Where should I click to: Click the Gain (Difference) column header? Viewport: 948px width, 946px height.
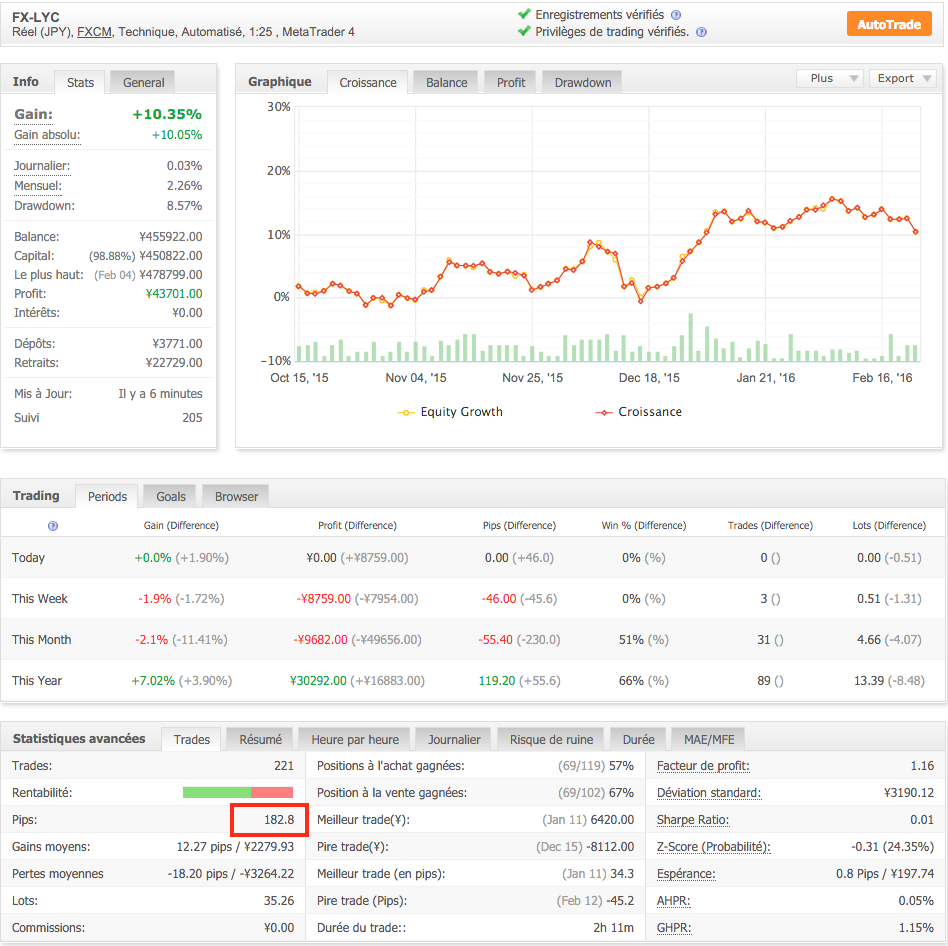[181, 525]
